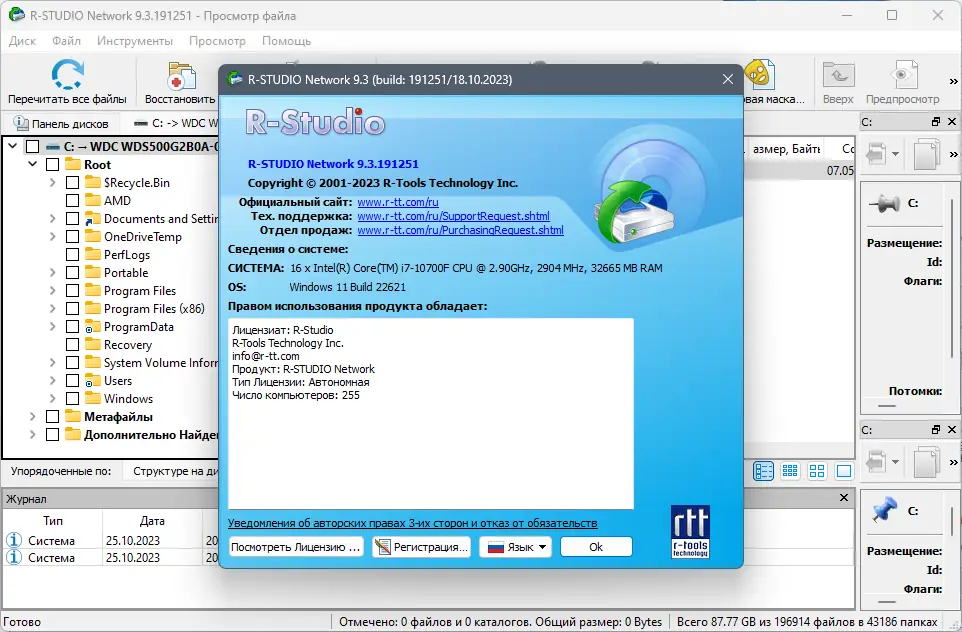Image resolution: width=962 pixels, height=632 pixels.
Task: Select the details list view icon
Action: tap(763, 471)
